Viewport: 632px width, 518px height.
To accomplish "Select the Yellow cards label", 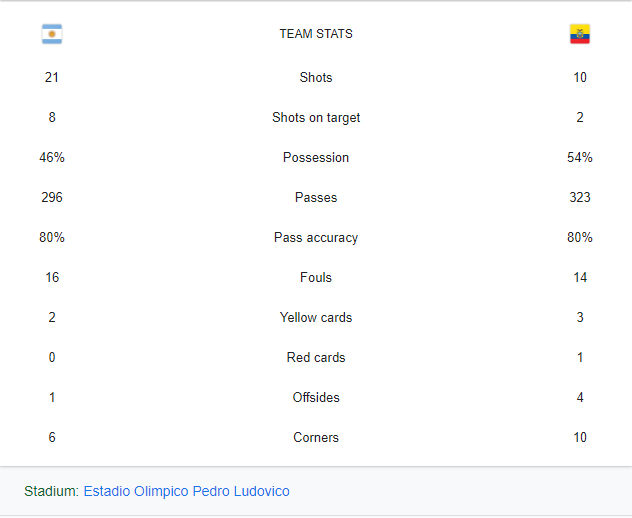I will pyautogui.click(x=316, y=317).
